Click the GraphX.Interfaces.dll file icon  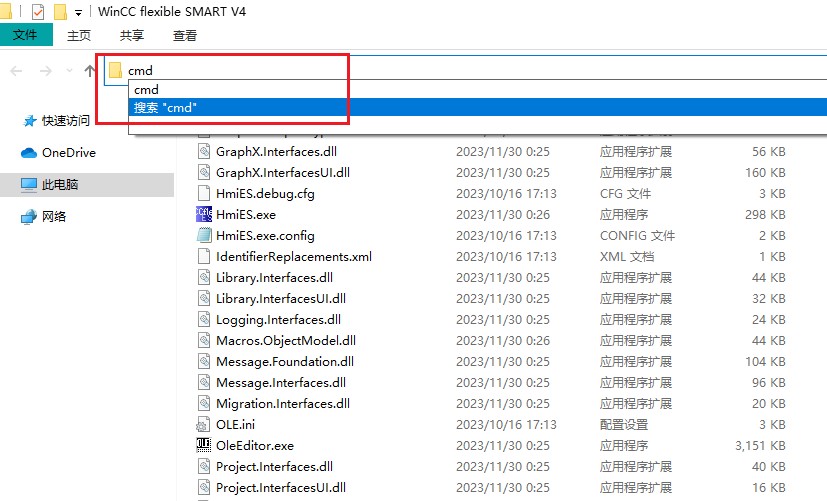click(x=204, y=151)
